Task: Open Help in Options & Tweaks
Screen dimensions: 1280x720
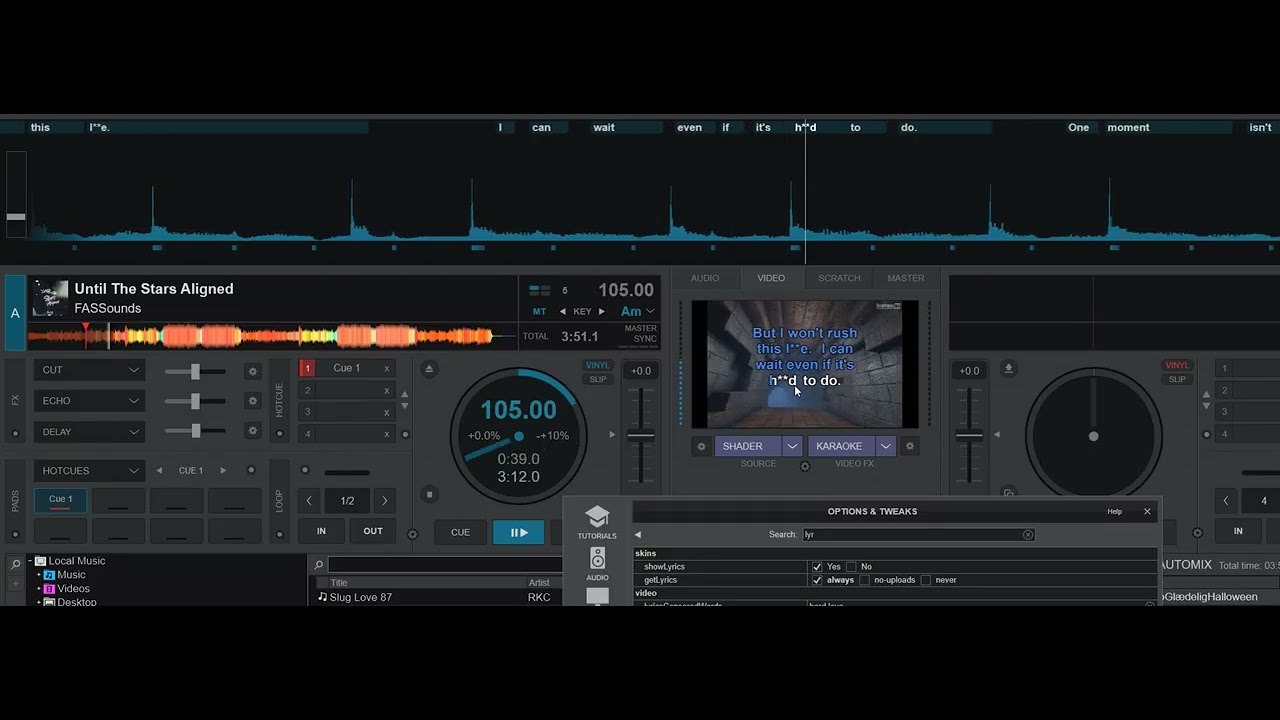Action: tap(1114, 512)
